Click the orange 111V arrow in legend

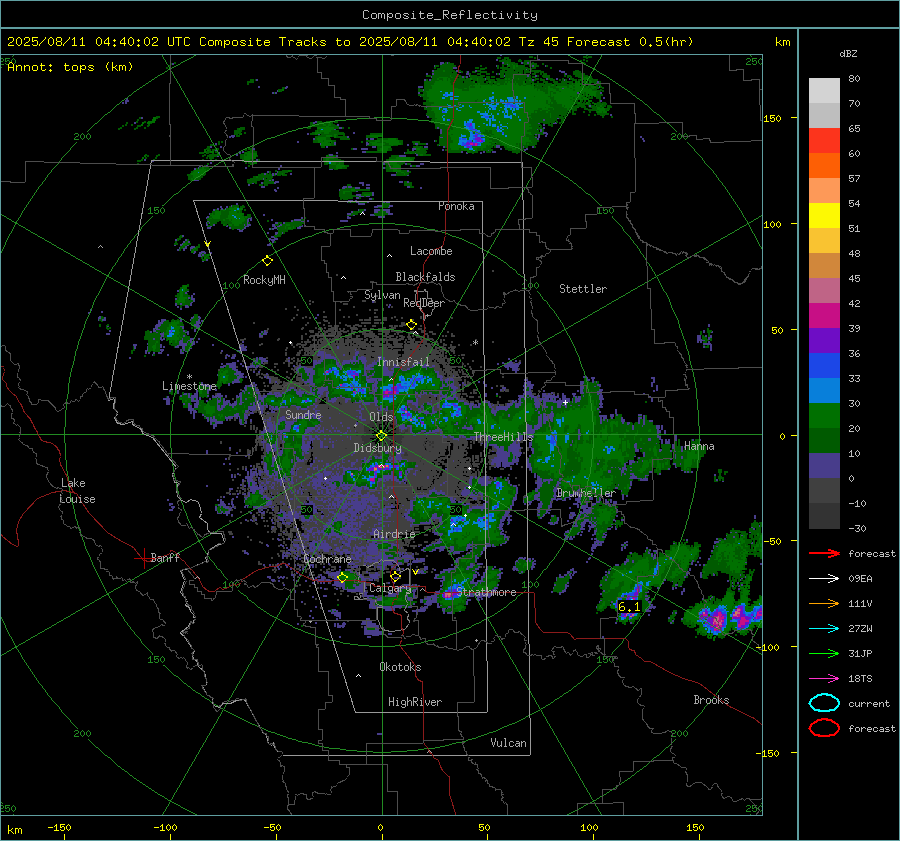(824, 604)
